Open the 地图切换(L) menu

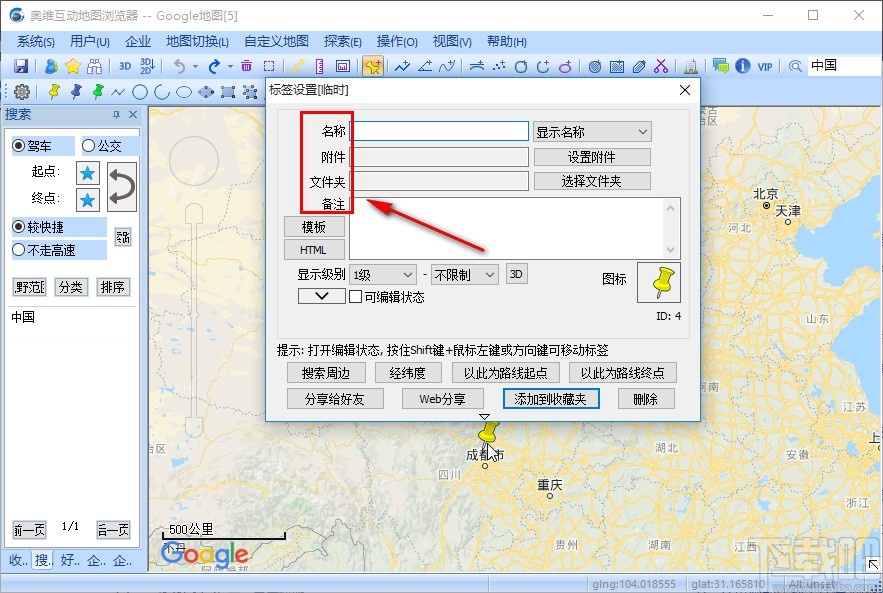[x=197, y=41]
